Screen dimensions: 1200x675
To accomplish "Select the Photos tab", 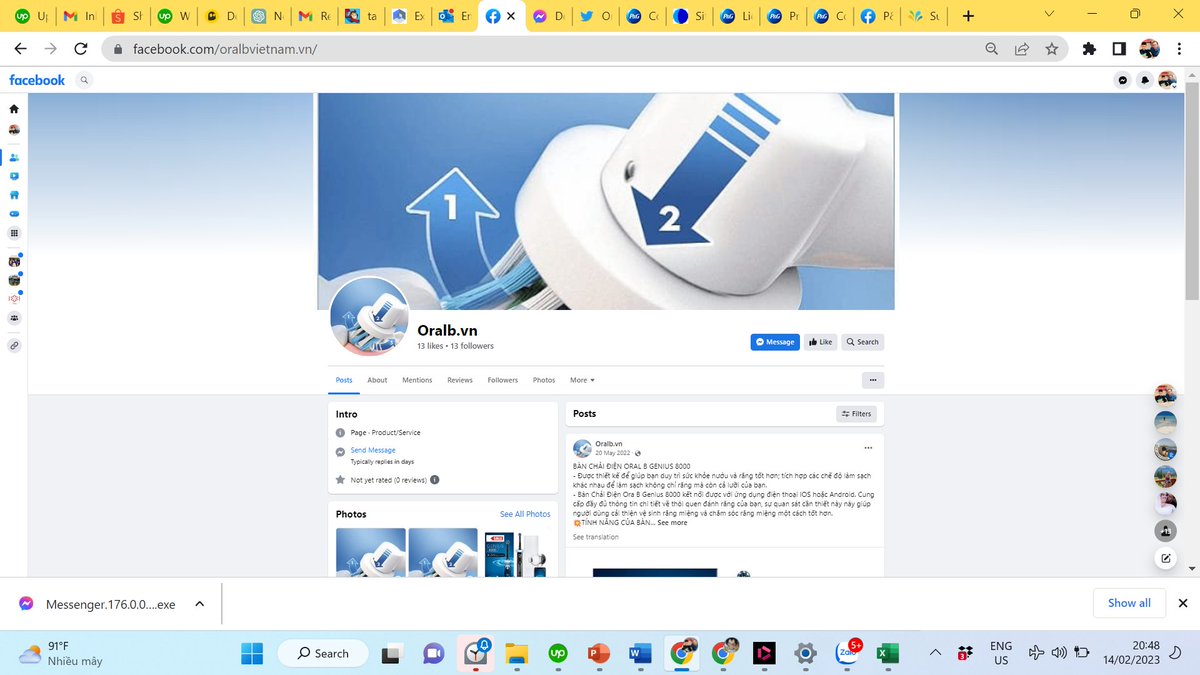I will [x=544, y=380].
